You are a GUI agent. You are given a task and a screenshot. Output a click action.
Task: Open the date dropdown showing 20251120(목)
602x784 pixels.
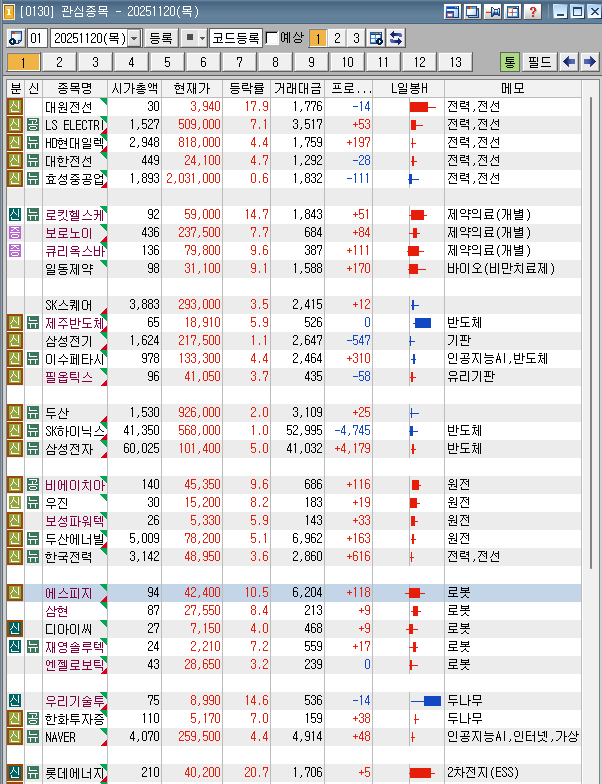(x=134, y=38)
